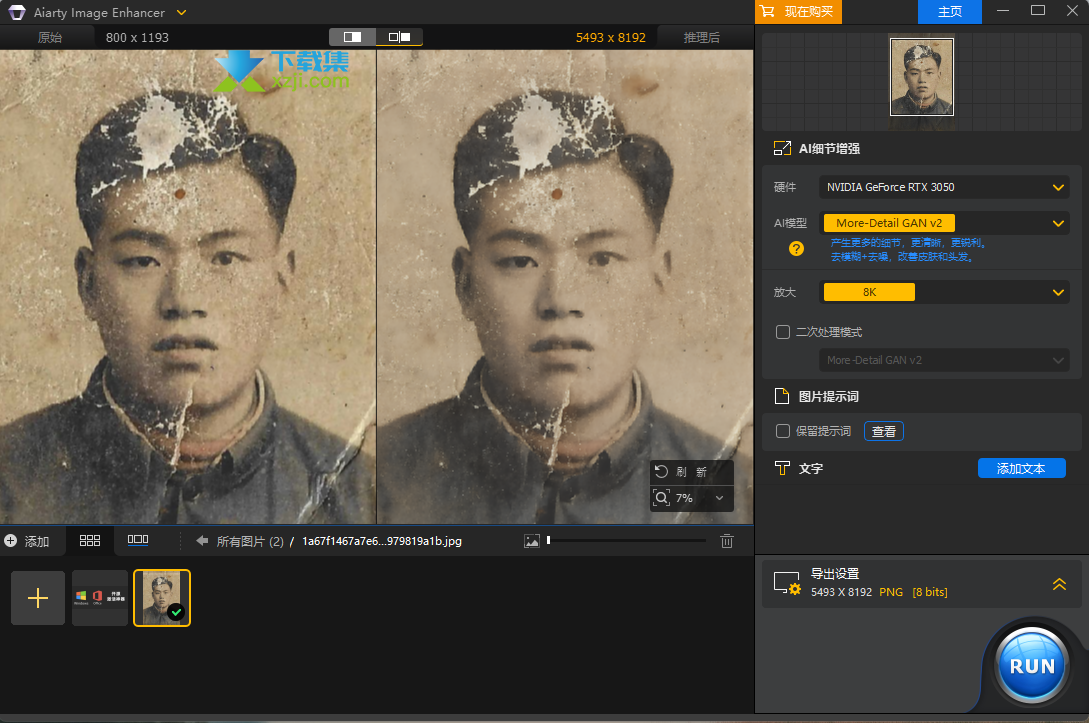Screen dimensions: 1089x723
Task: Click the 推理后 label
Action: pyautogui.click(x=701, y=38)
